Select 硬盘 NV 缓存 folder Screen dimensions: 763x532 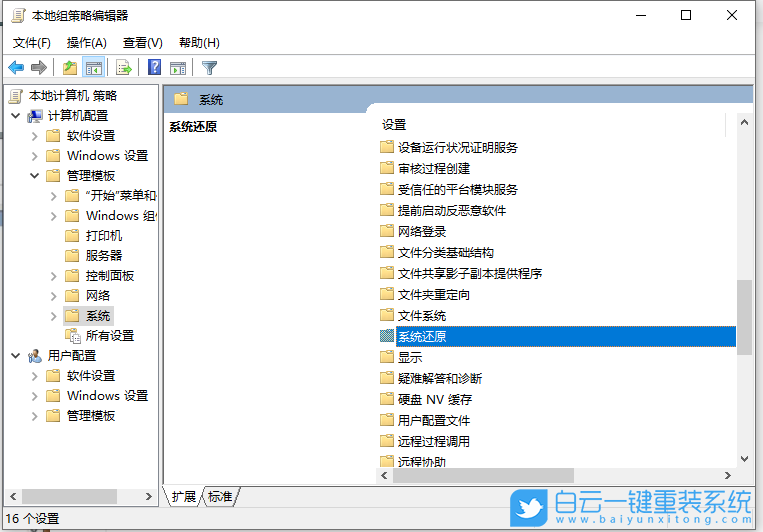(x=435, y=400)
